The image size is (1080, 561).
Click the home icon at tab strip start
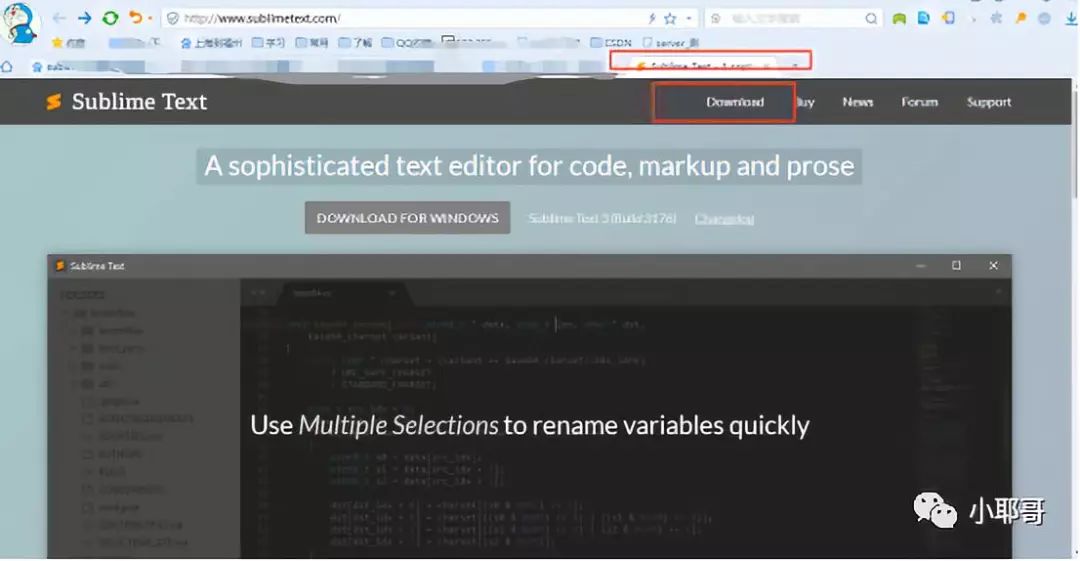7,67
